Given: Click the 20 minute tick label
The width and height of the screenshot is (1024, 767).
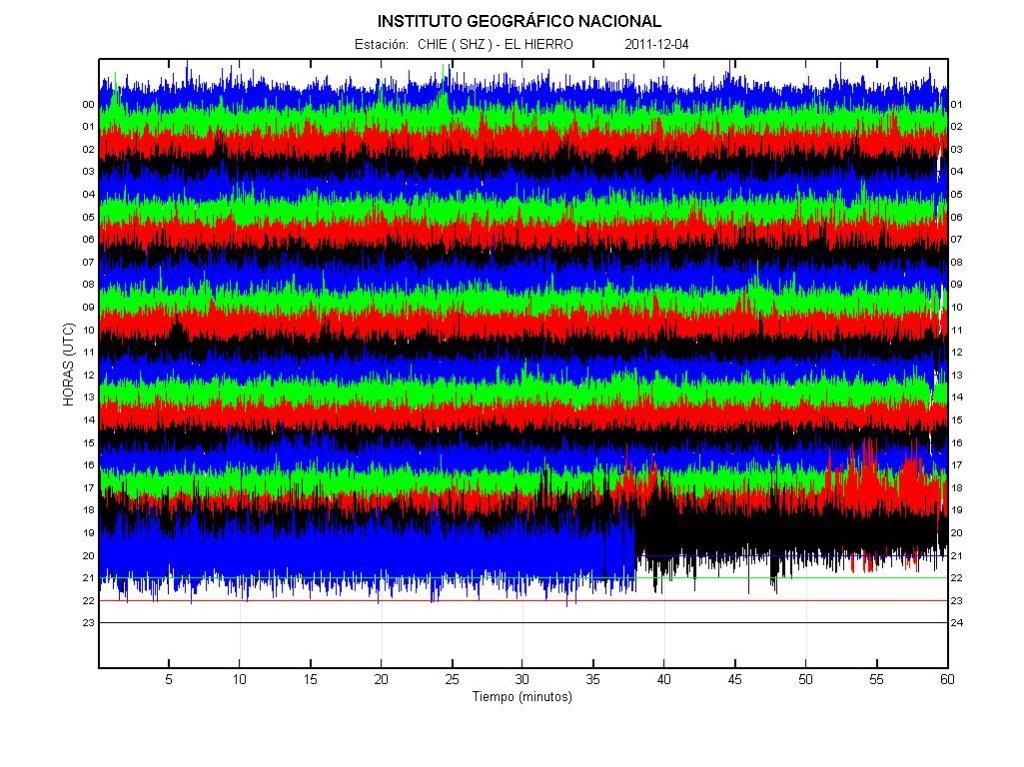Looking at the screenshot, I should [x=381, y=680].
